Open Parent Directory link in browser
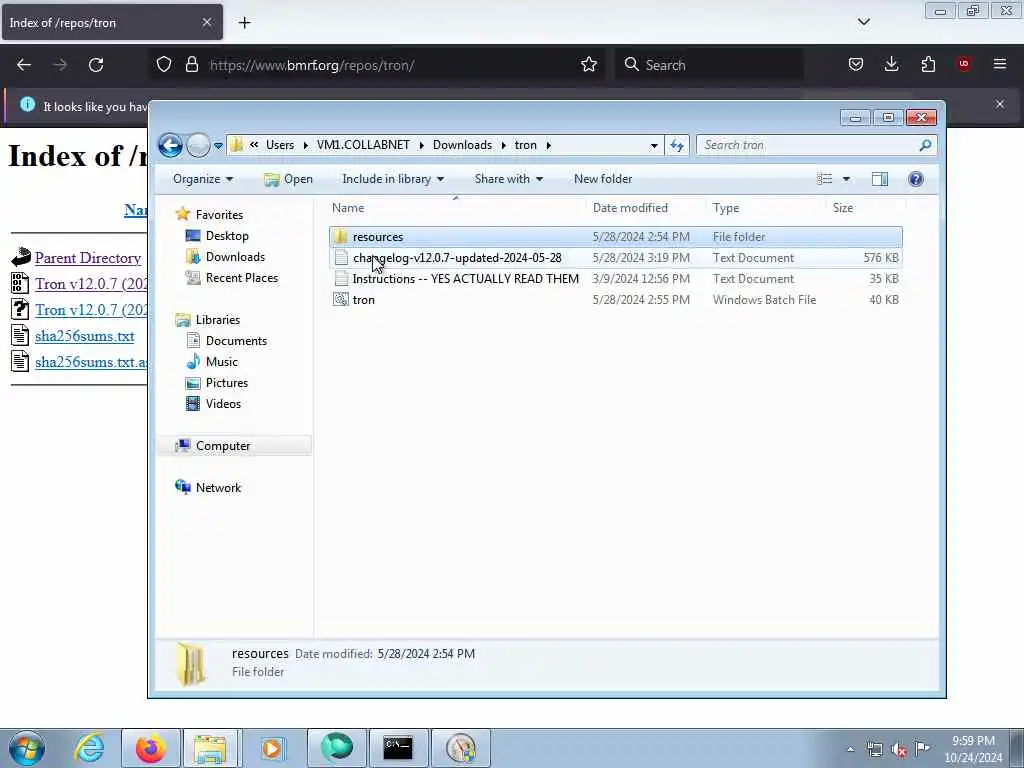 pyautogui.click(x=88, y=258)
